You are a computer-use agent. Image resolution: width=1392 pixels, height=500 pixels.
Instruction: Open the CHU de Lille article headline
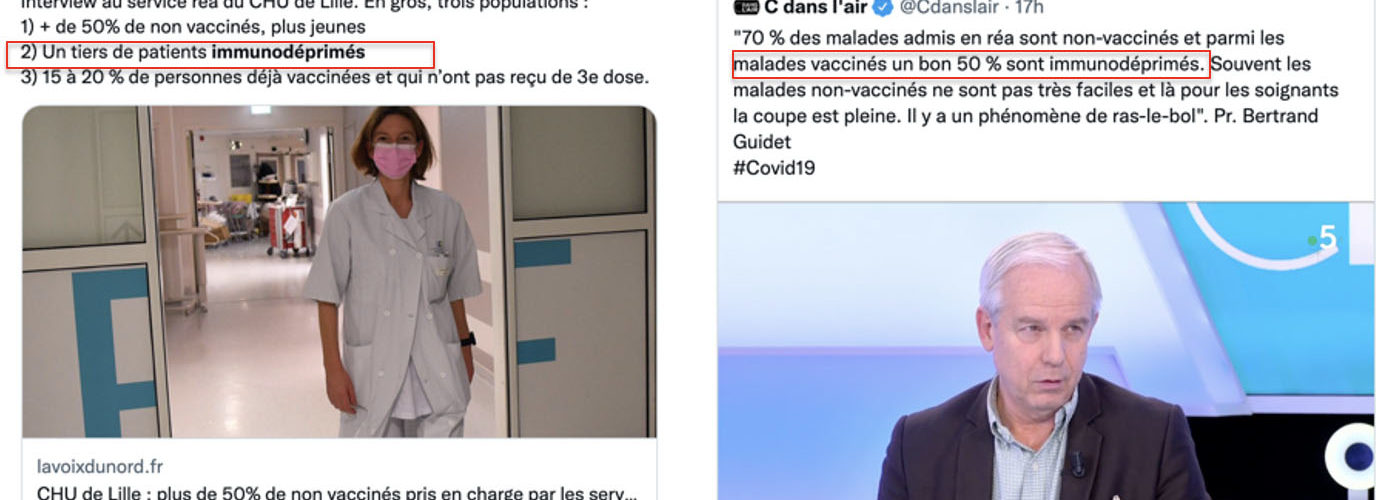point(336,493)
